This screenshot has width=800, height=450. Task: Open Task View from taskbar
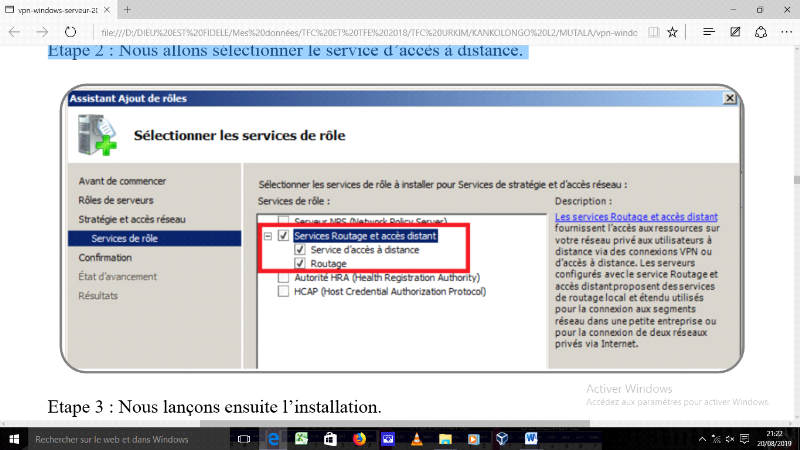[x=244, y=439]
